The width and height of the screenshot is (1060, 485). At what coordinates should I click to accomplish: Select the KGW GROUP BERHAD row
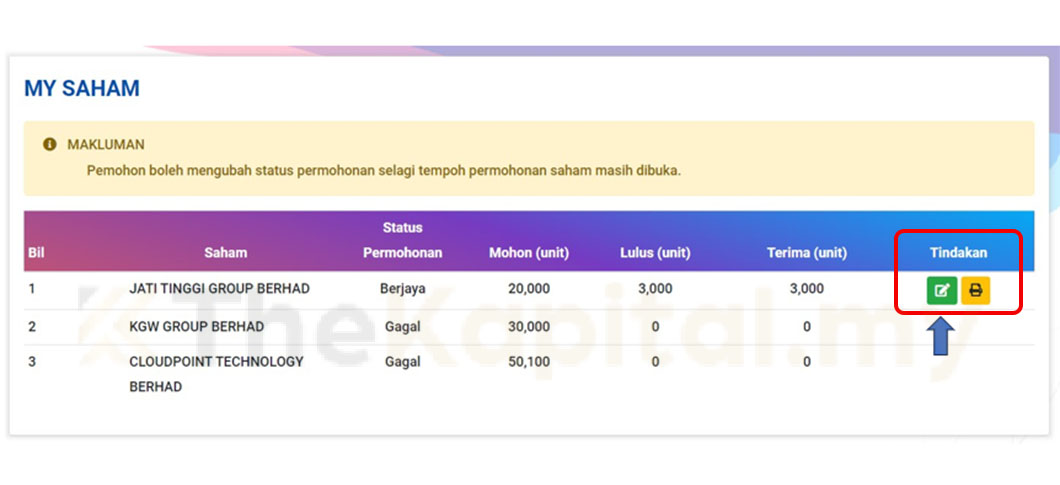tap(196, 327)
